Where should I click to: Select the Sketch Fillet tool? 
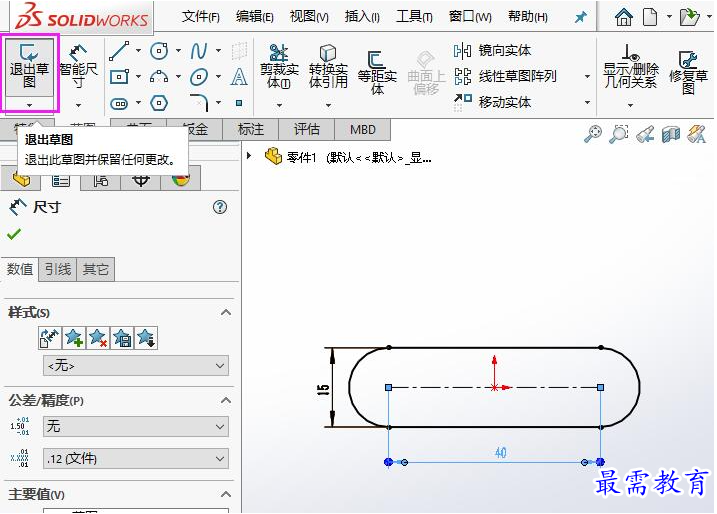(199, 103)
